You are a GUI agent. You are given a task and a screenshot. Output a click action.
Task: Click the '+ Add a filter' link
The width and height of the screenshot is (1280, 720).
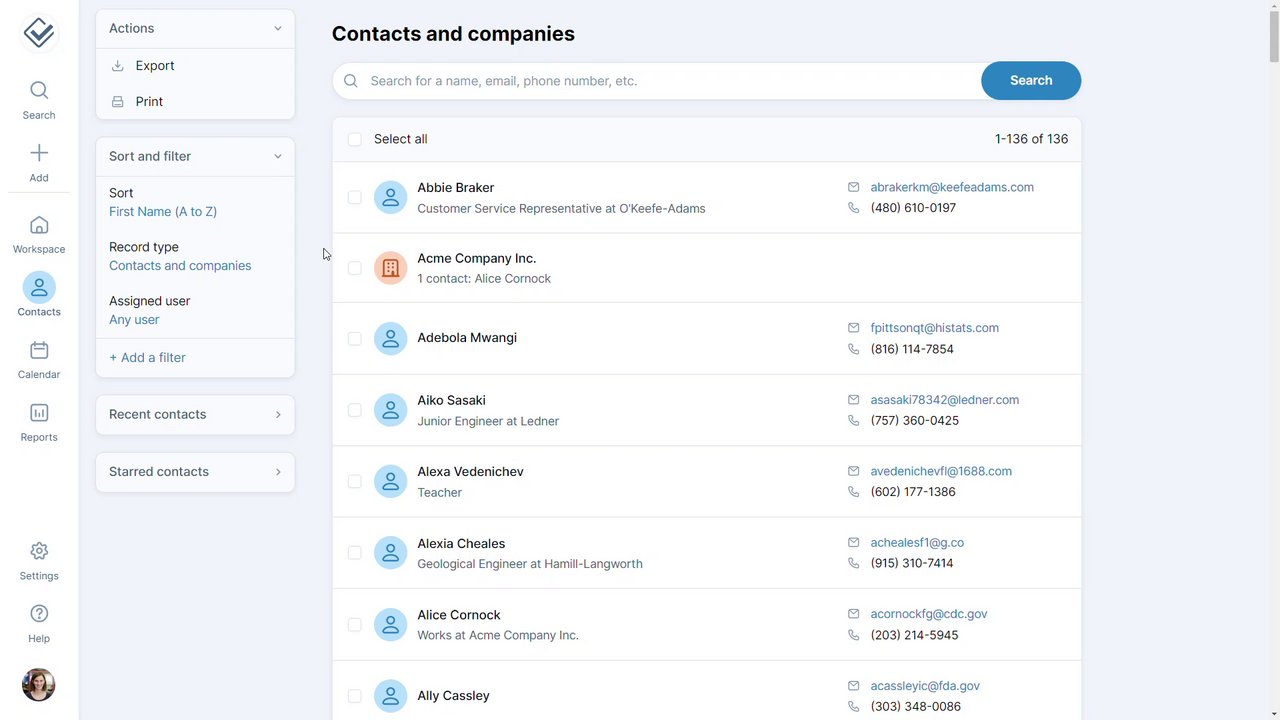click(x=147, y=358)
